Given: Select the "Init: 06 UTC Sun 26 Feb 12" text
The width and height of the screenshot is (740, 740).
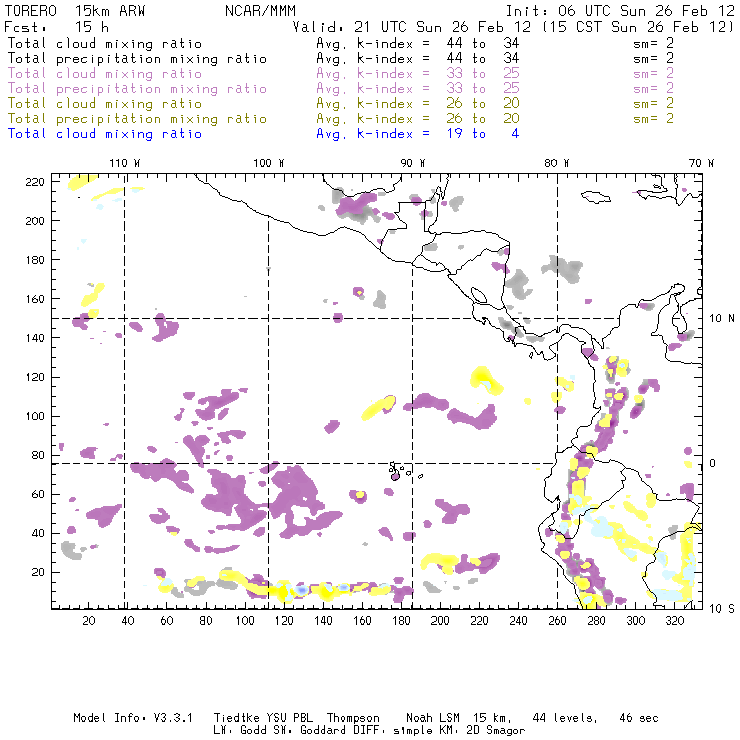Looking at the screenshot, I should pyautogui.click(x=620, y=11).
